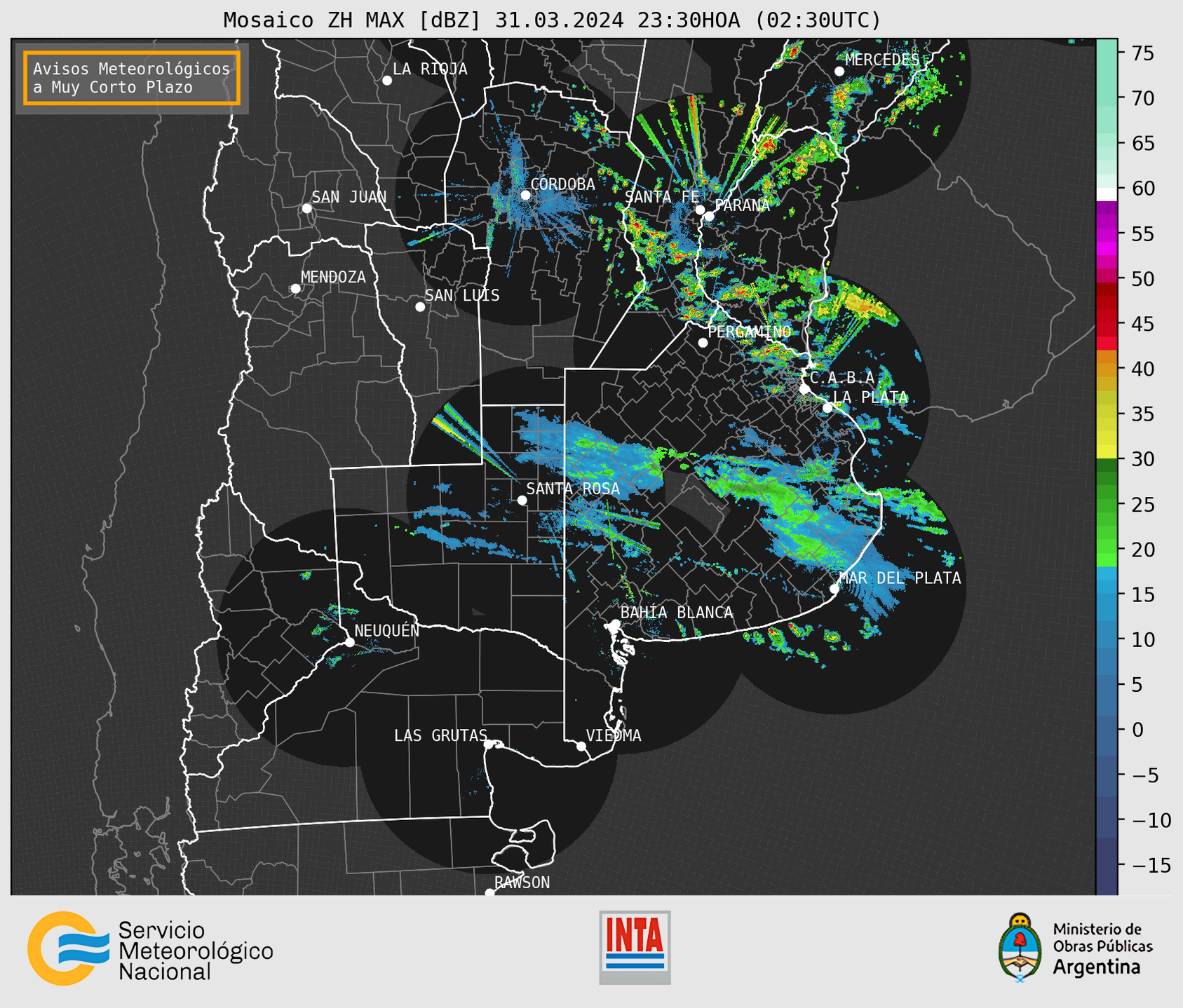Click the SANTA FE city marker dot
This screenshot has width=1183, height=1008.
(700, 210)
